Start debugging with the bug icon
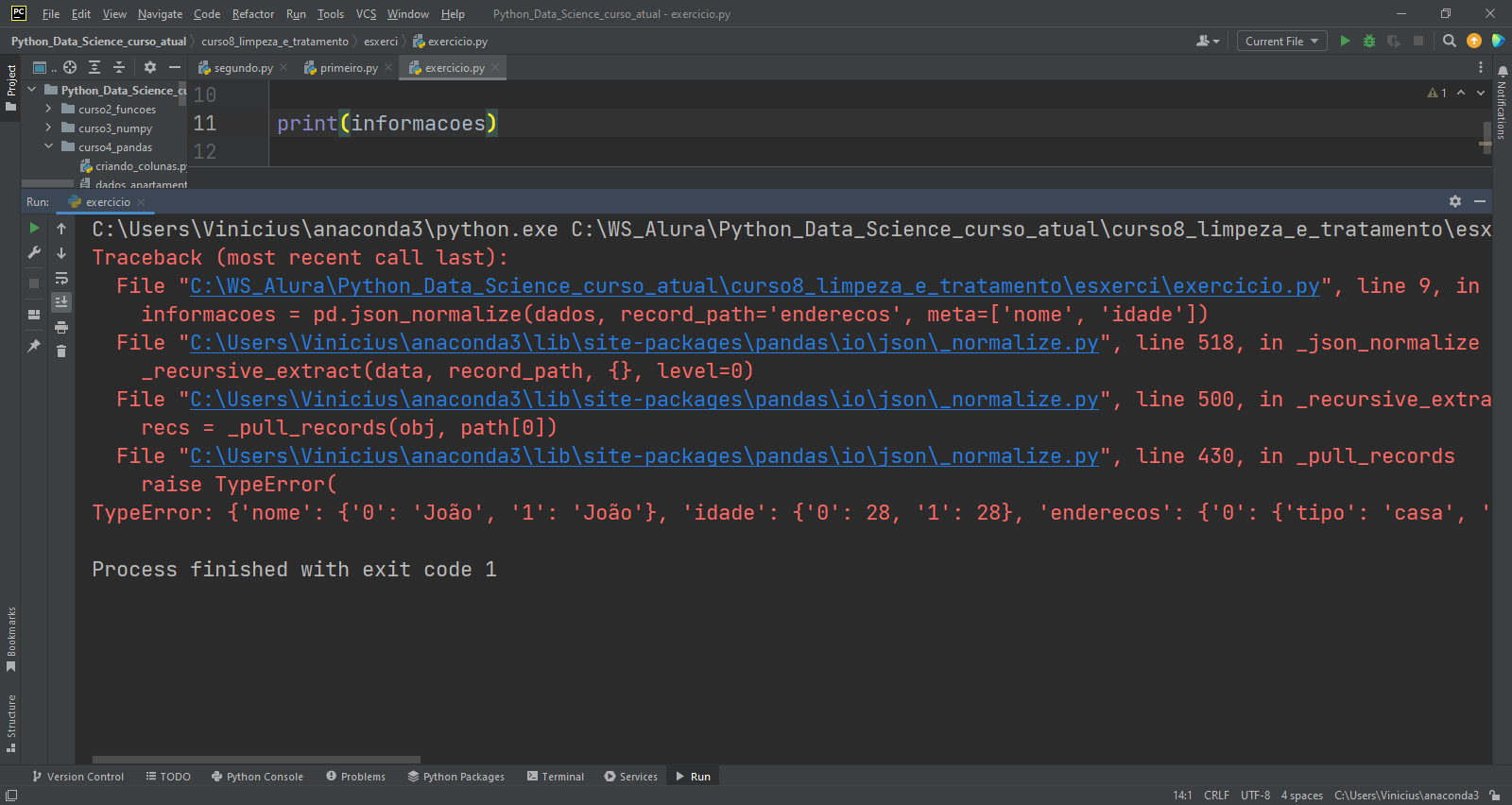The width and height of the screenshot is (1512, 805). click(x=1368, y=41)
